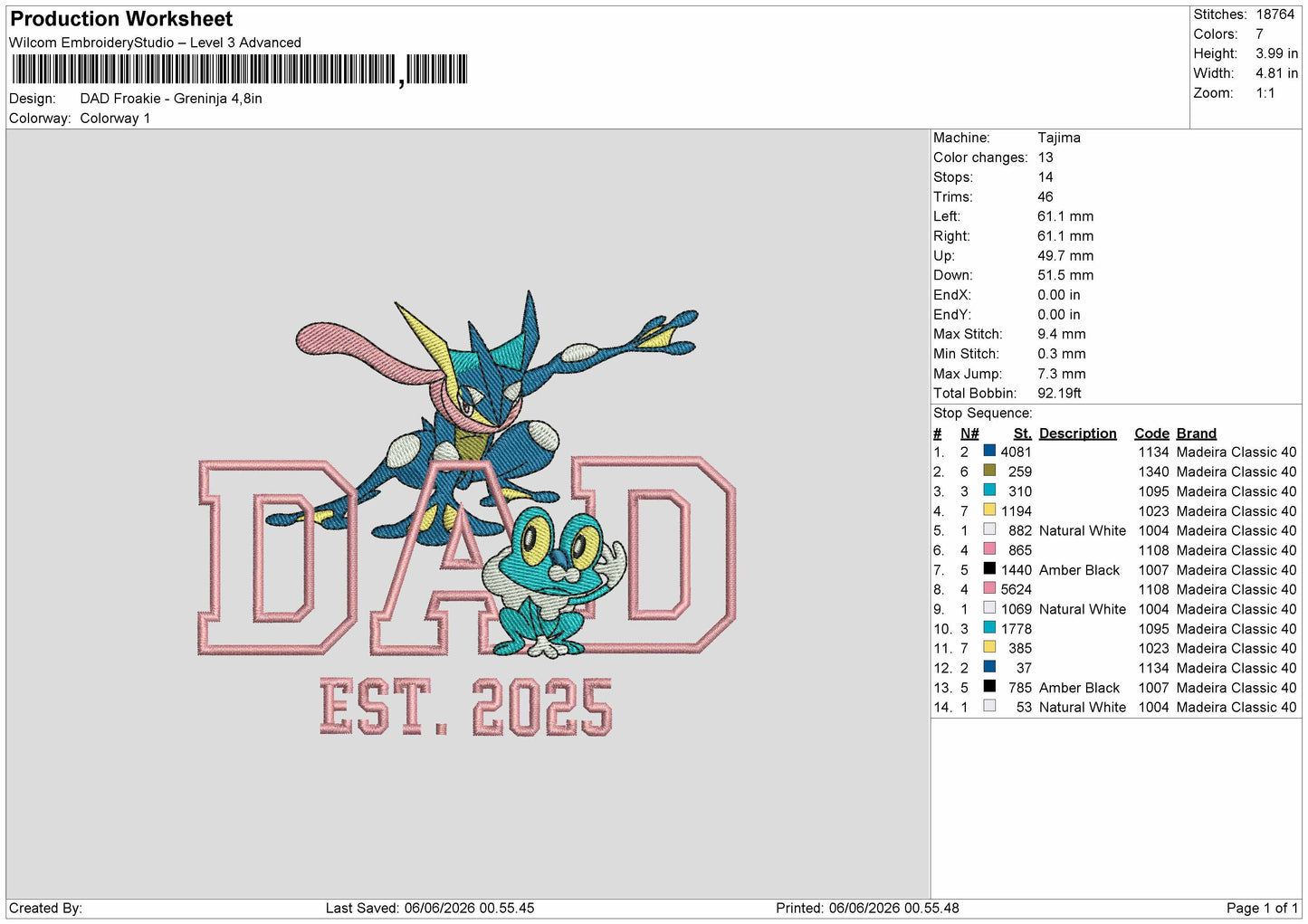1308x924 pixels.
Task: Click the design name 'DAD Froakie - Greninja 4,8in'
Action: (x=171, y=99)
